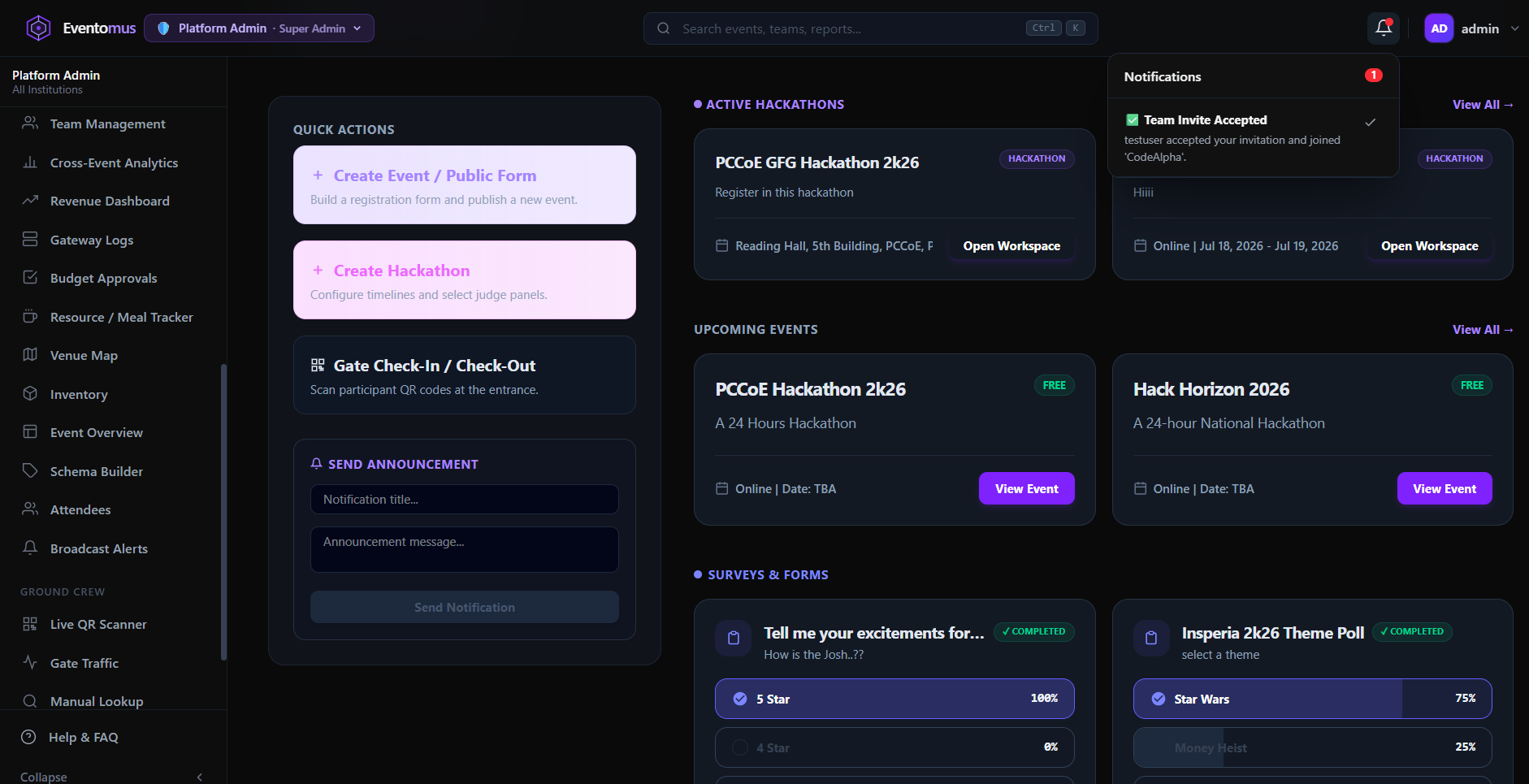Select Star Wars in the theme poll
The width and height of the screenshot is (1529, 784).
click(1312, 699)
